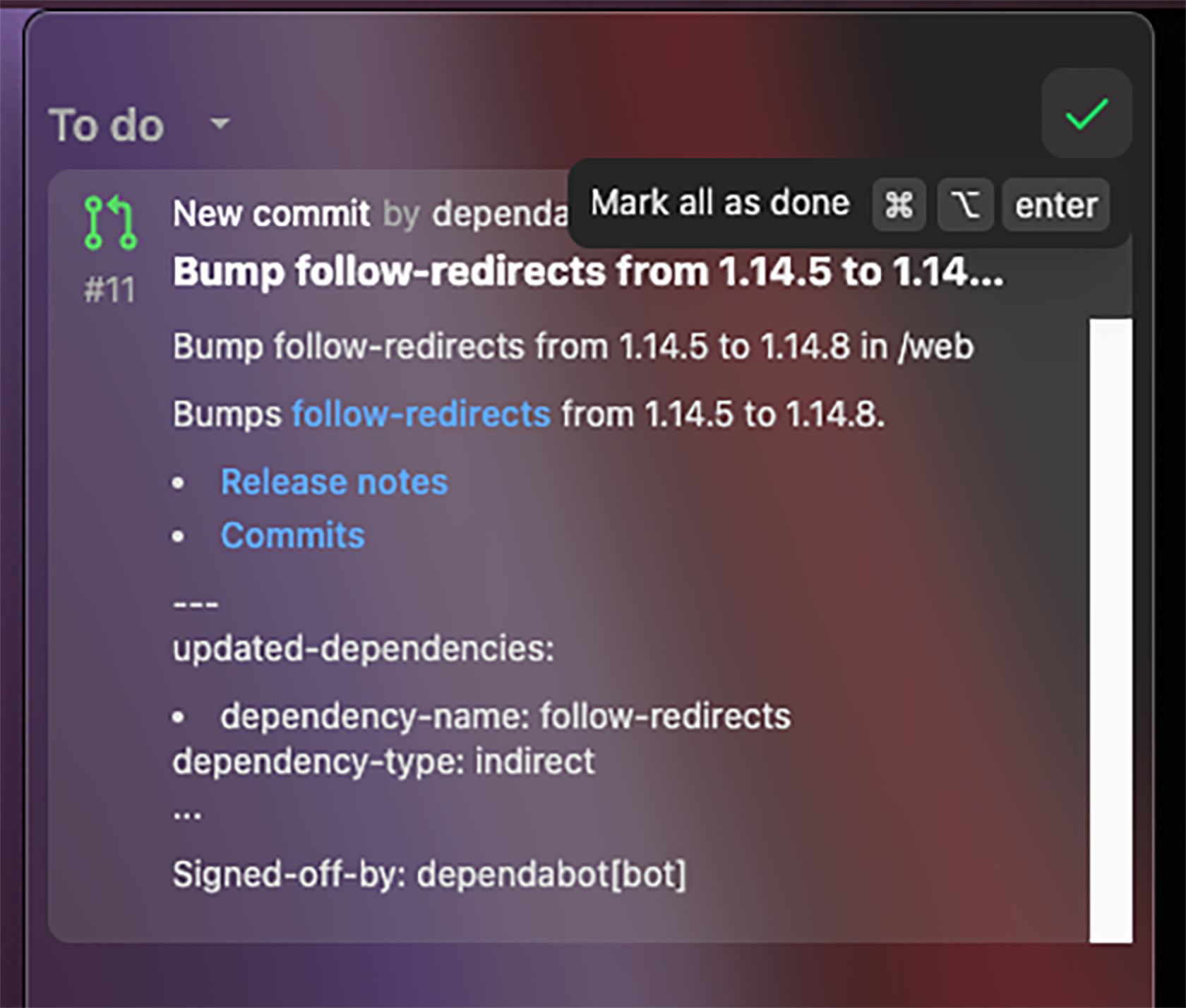Click the command key symbol badge

[899, 205]
